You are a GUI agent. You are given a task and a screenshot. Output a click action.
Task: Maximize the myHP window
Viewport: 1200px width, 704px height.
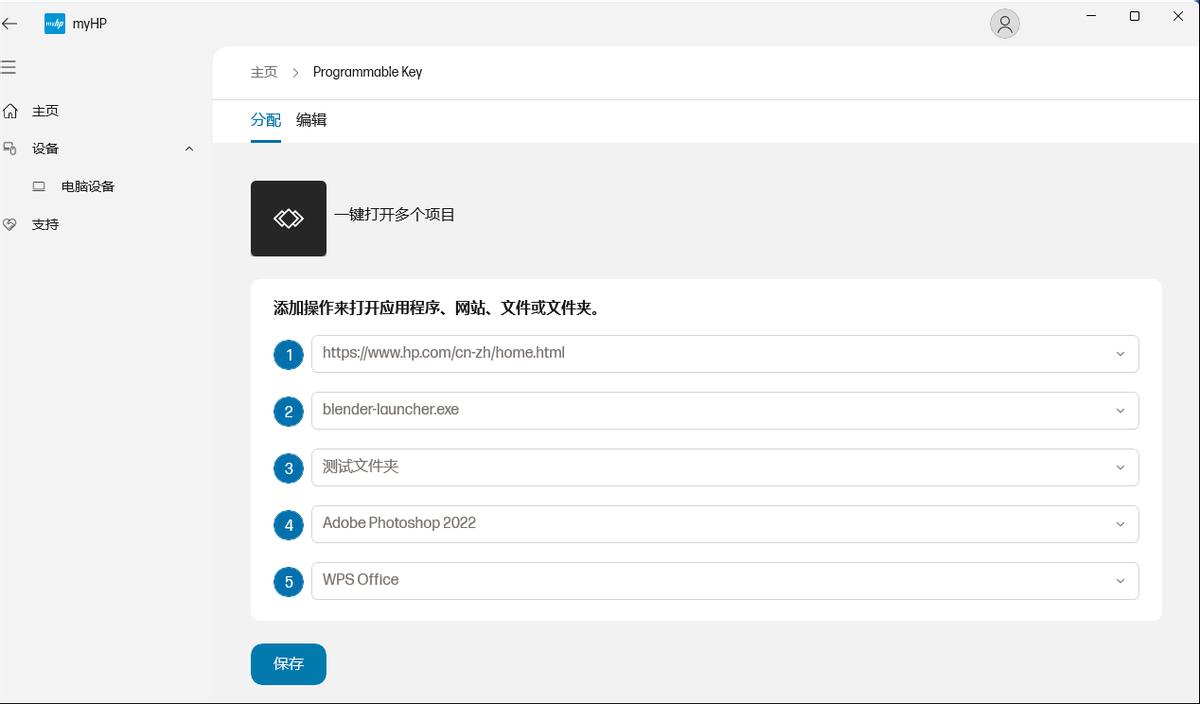point(1134,16)
